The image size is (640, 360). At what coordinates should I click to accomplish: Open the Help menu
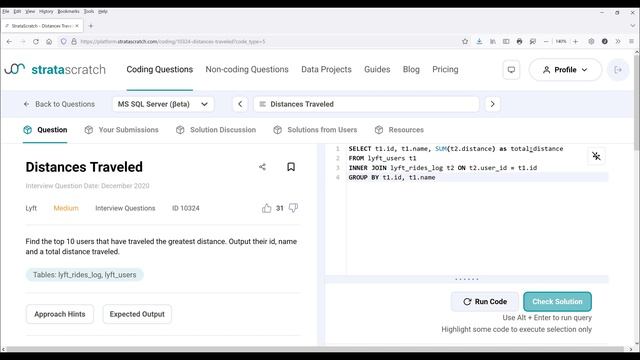coord(103,11)
